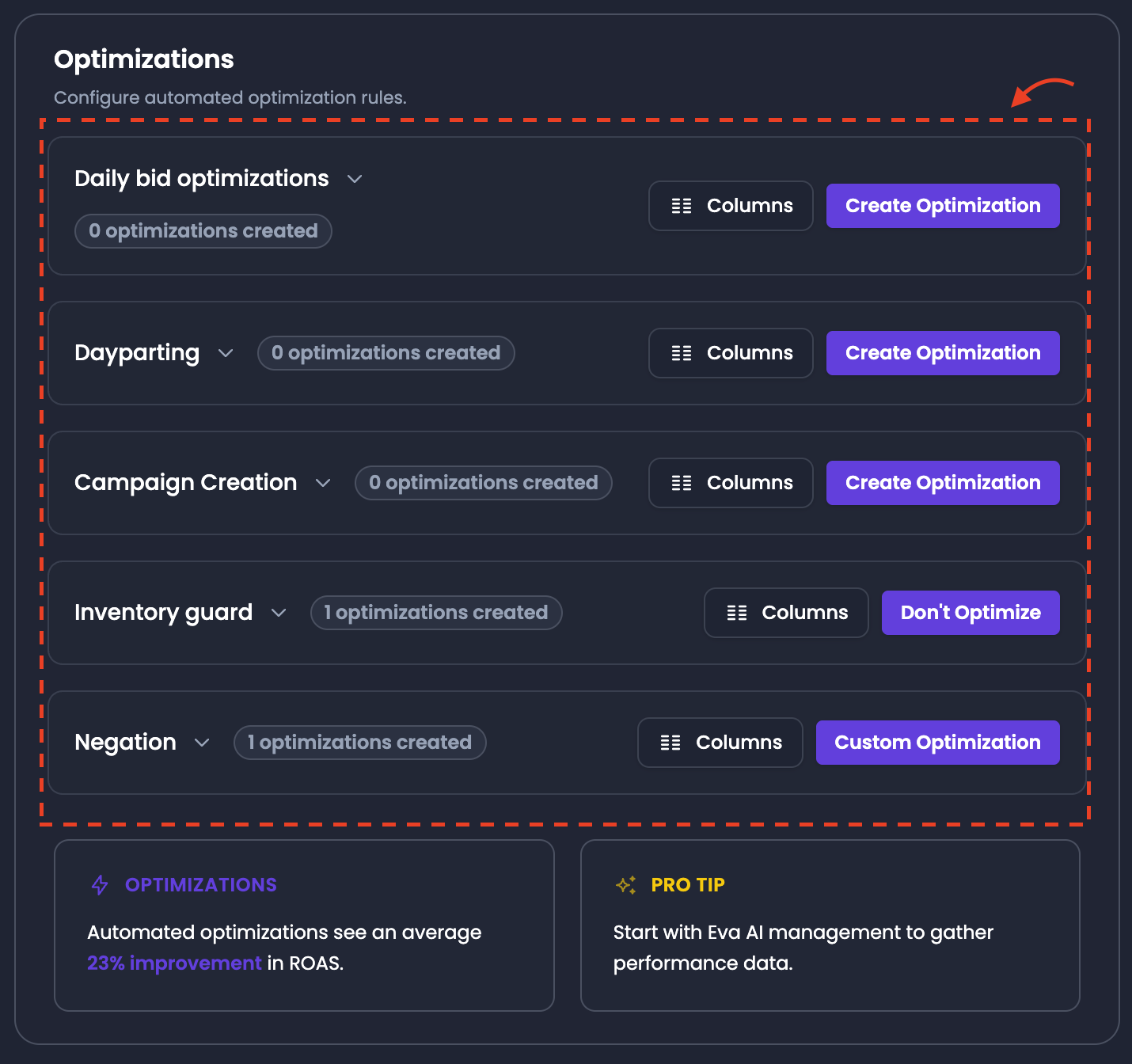Viewport: 1132px width, 1064px height.
Task: Expand the Campaign Creation chevron
Action: pos(323,483)
